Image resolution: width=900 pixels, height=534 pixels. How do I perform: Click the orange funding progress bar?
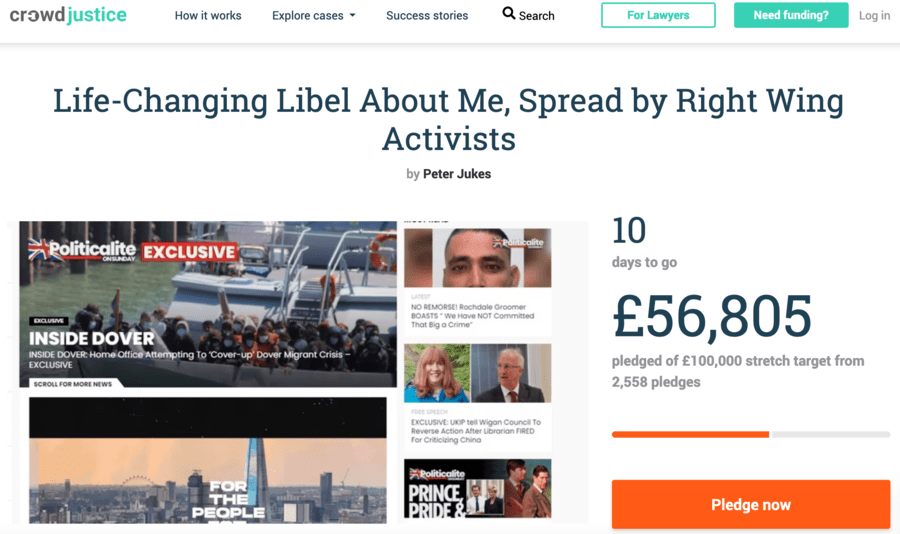click(x=690, y=435)
